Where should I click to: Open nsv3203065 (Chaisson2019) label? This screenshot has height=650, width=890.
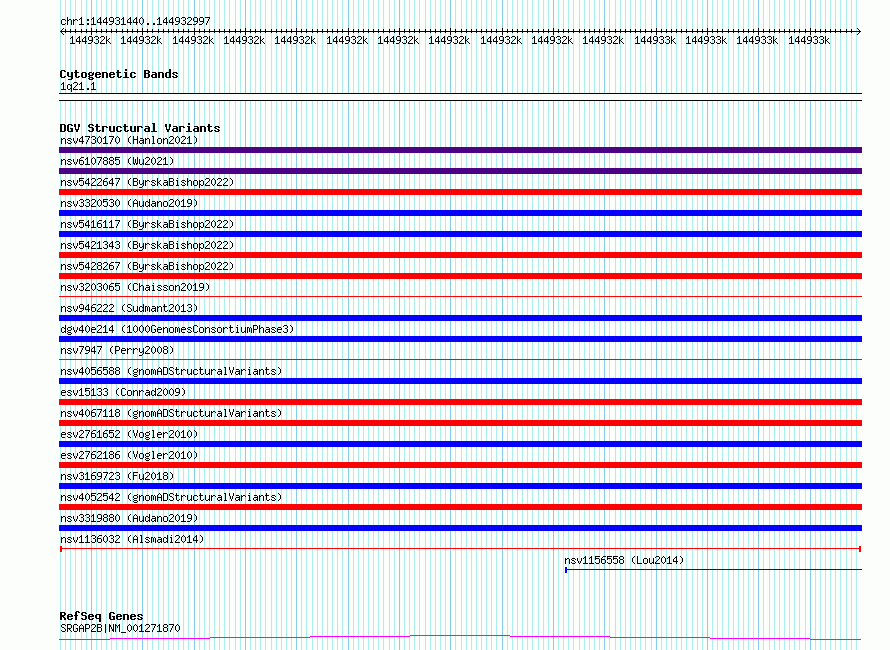click(135, 287)
